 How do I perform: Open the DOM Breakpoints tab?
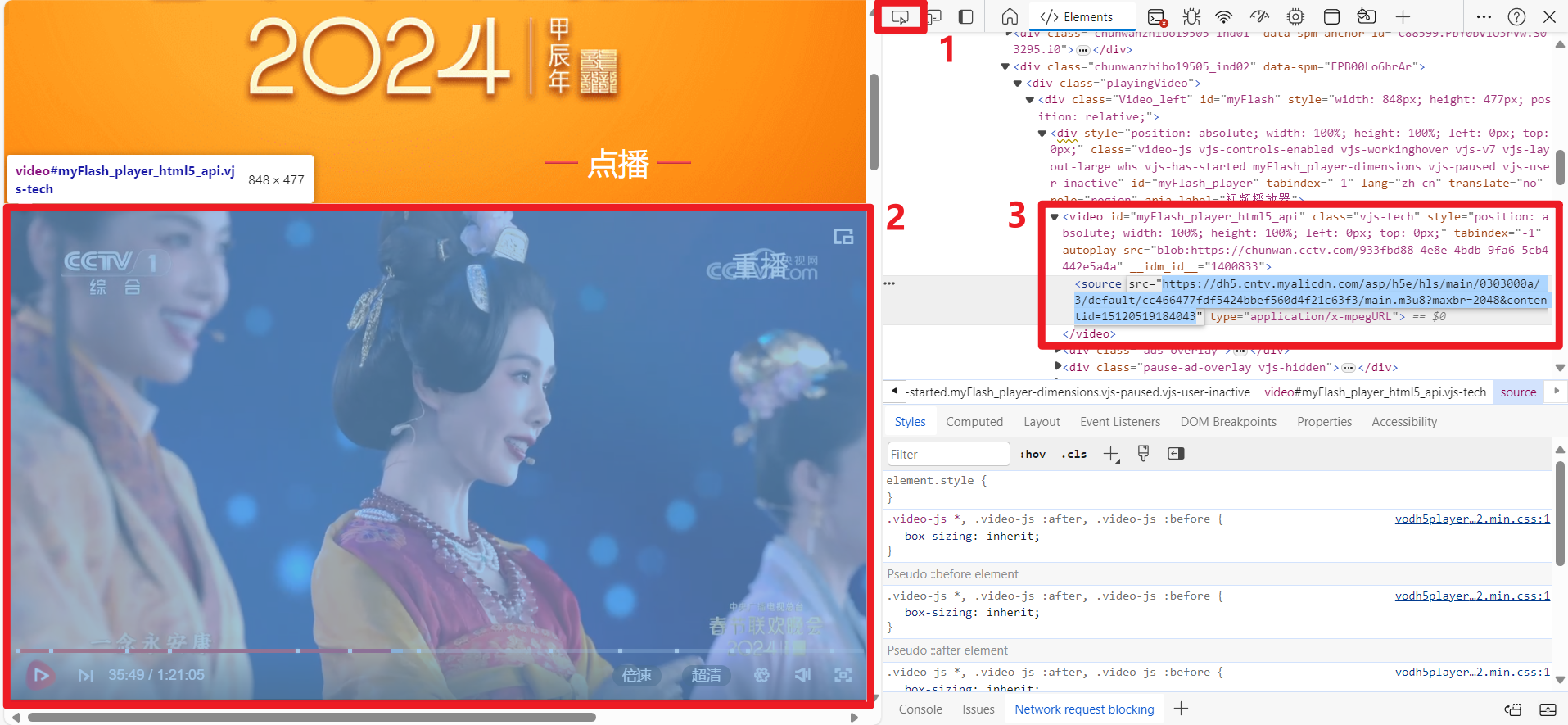coord(1228,422)
